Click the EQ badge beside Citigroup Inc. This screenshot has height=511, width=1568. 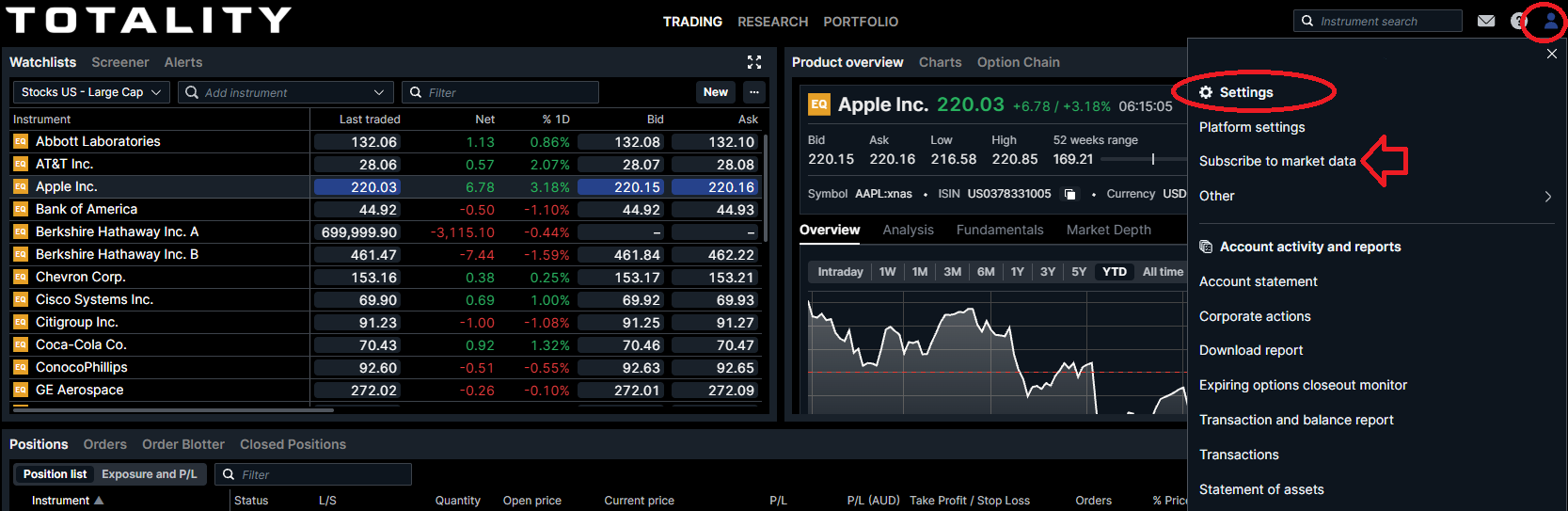pos(21,322)
